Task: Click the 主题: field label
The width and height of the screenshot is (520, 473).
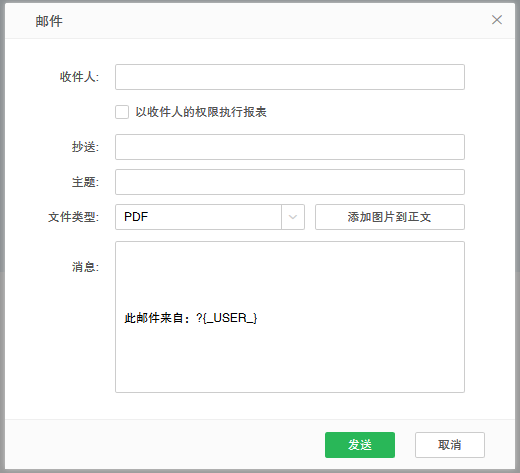Action: click(85, 182)
